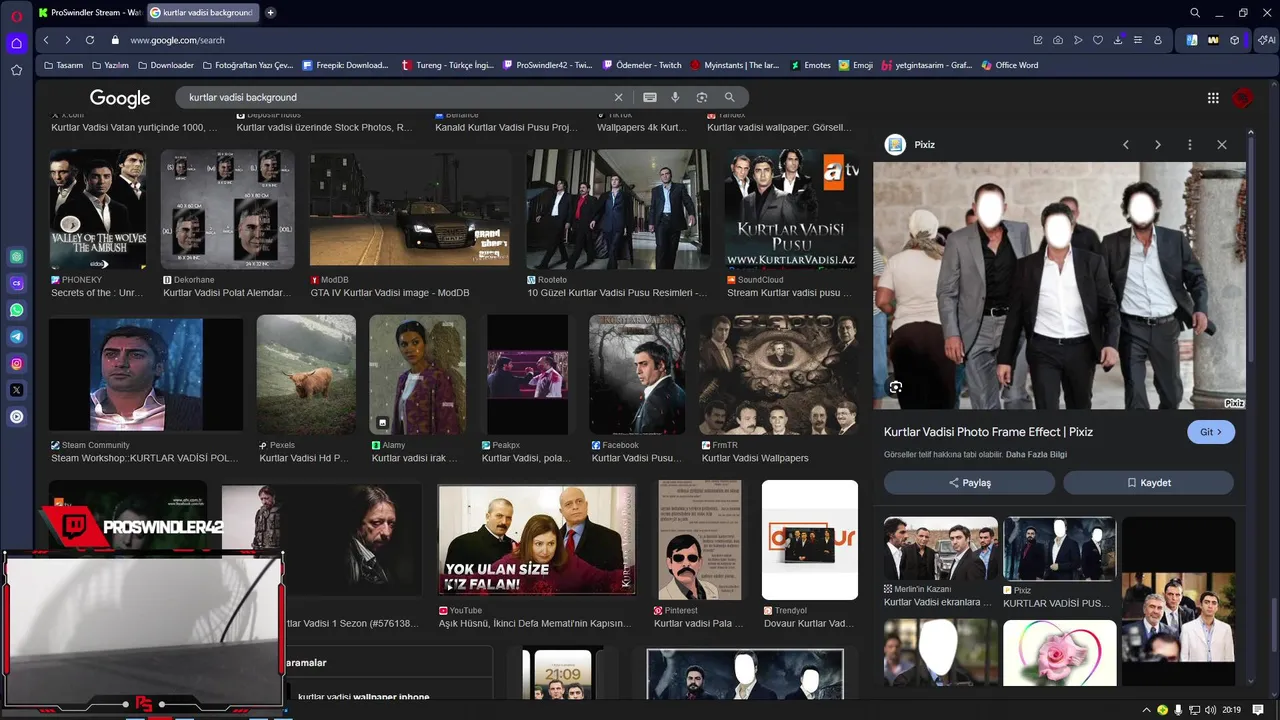Open the Emotes bookmark
The height and width of the screenshot is (720, 1280).
[x=810, y=65]
